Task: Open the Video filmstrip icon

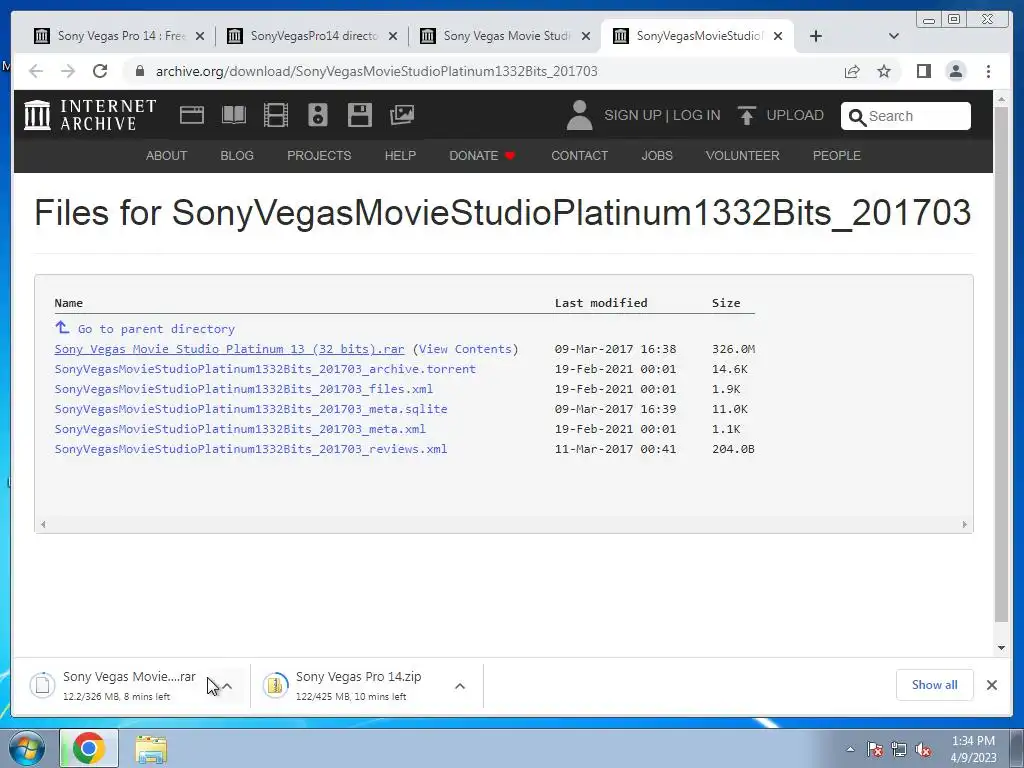Action: [x=276, y=115]
